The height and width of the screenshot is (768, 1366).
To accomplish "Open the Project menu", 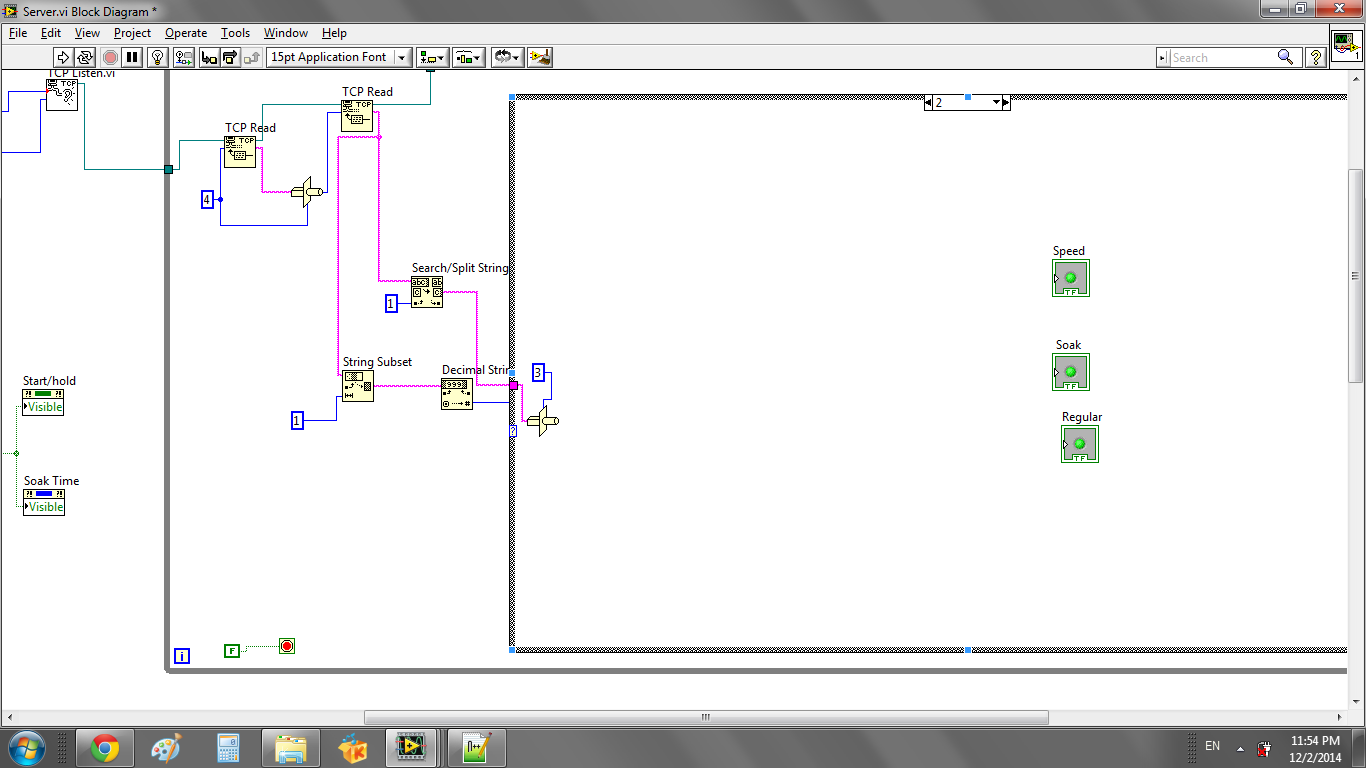I will point(132,33).
